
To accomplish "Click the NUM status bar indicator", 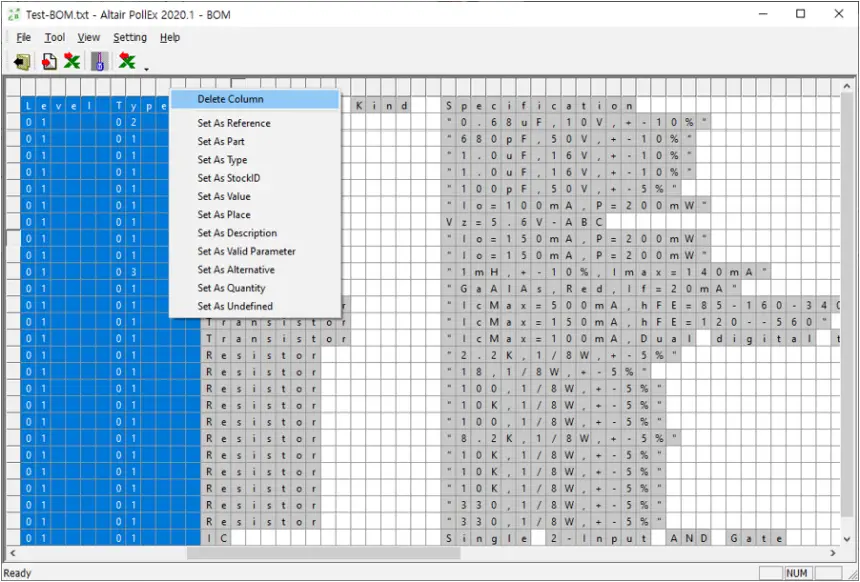I will [x=797, y=573].
